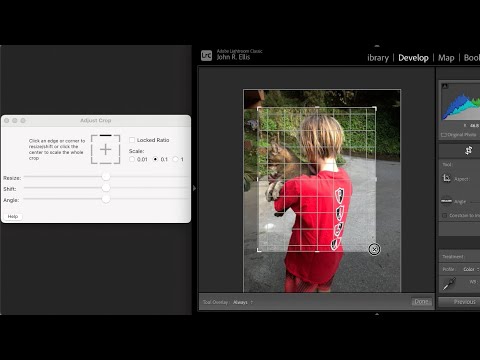Open the Profile Color dropdown

[471, 269]
